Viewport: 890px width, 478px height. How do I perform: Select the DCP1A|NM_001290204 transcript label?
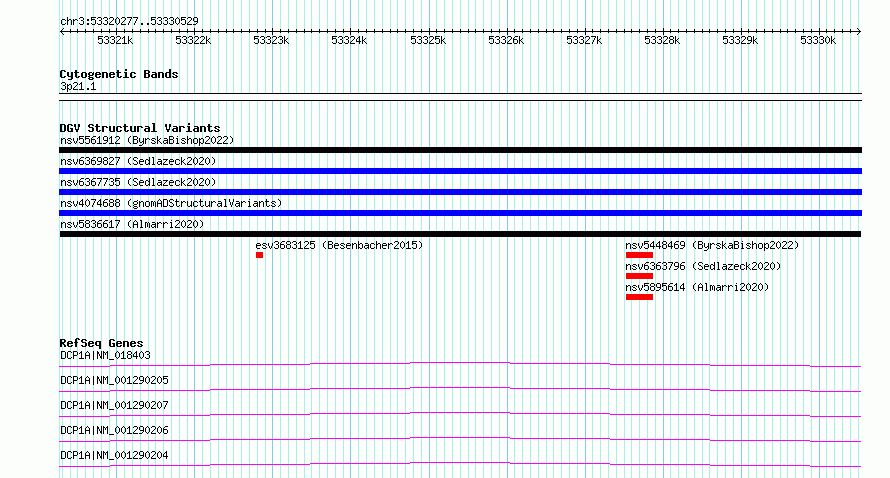pyautogui.click(x=115, y=455)
